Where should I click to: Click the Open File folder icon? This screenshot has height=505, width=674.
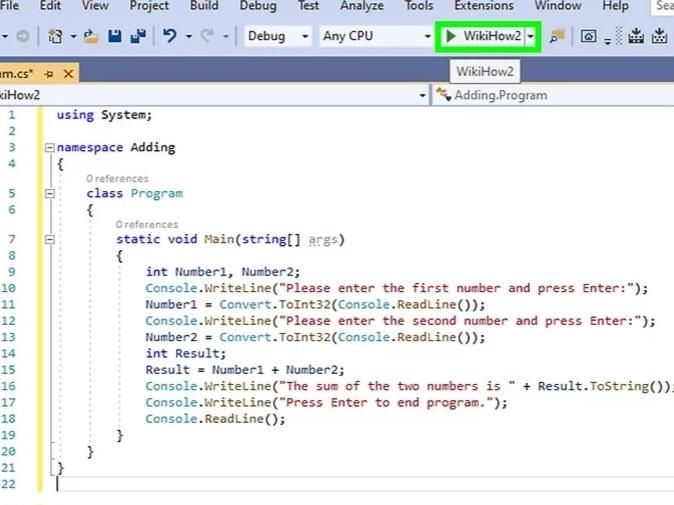click(91, 36)
